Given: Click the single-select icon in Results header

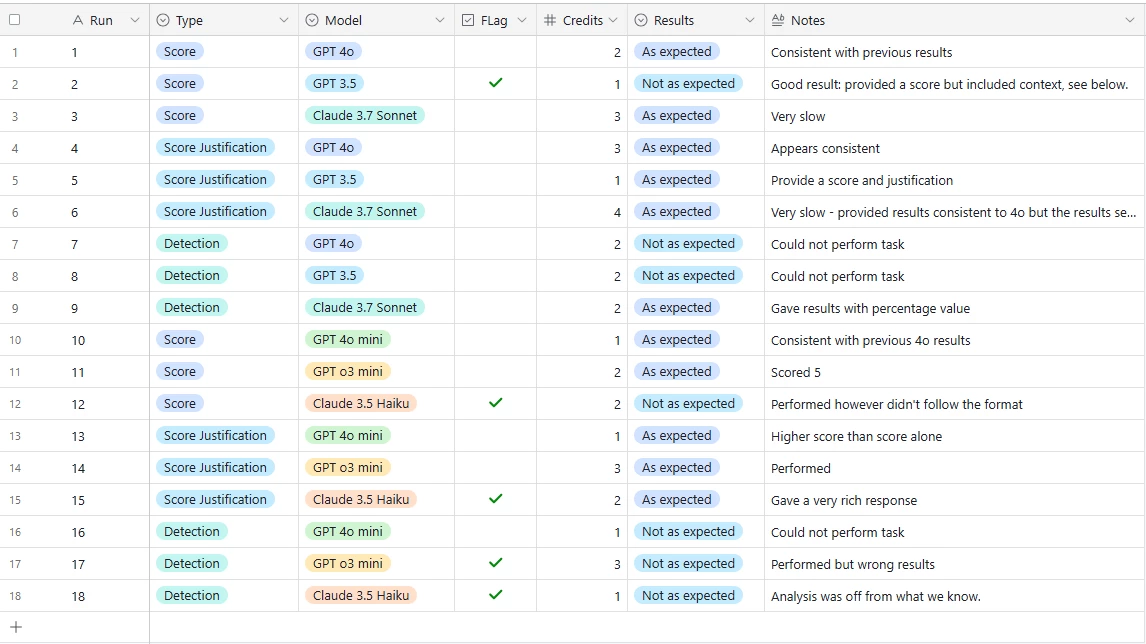Looking at the screenshot, I should [641, 20].
